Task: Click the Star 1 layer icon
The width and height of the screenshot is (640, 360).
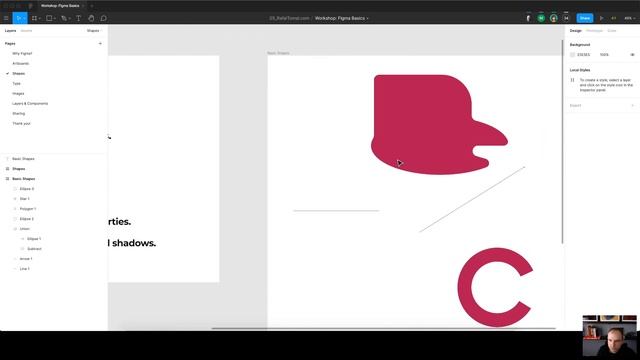Action: coord(15,199)
